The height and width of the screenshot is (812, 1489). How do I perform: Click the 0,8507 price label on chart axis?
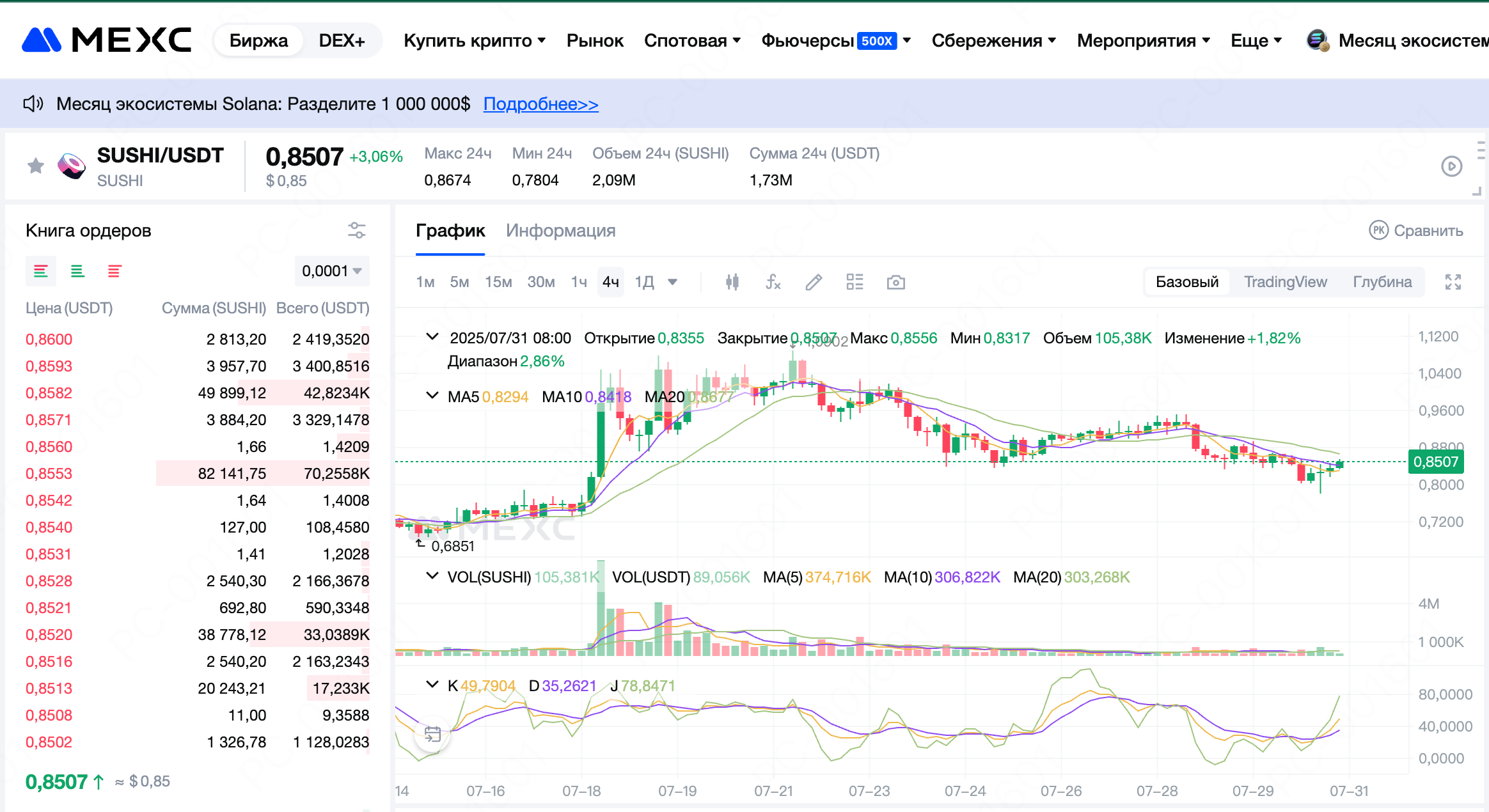tap(1436, 462)
